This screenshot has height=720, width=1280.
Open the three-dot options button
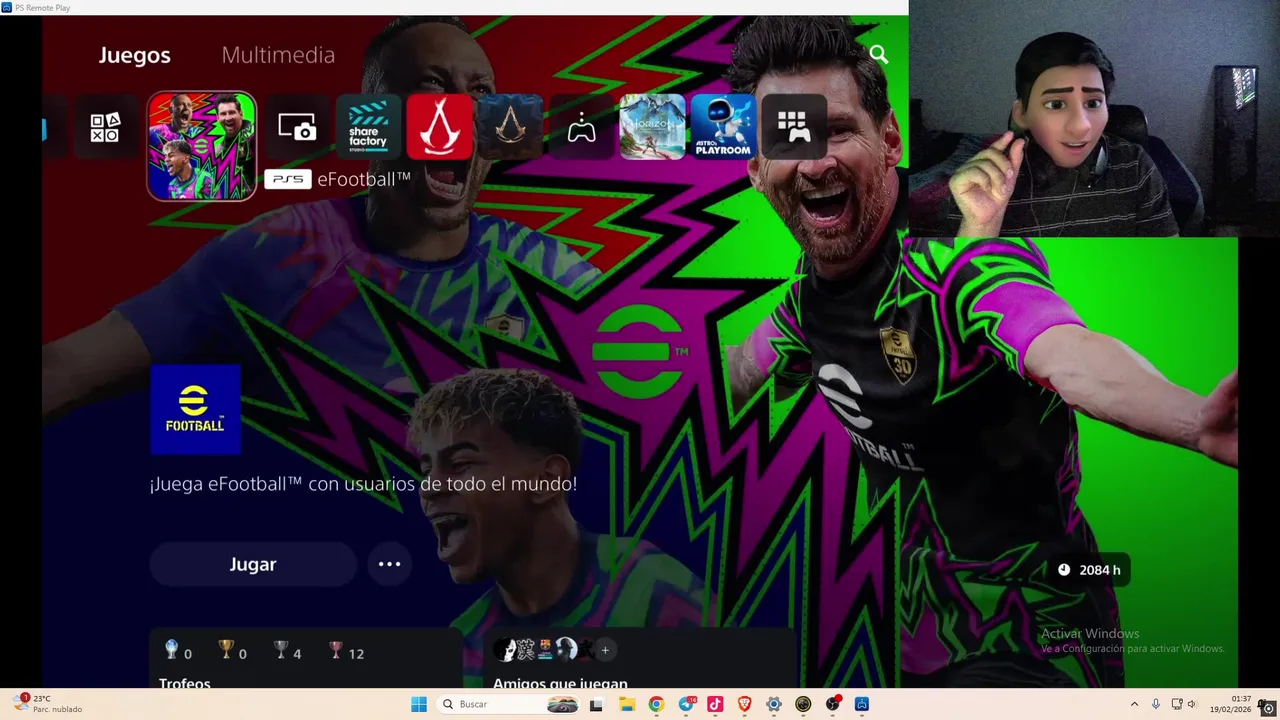click(x=389, y=564)
